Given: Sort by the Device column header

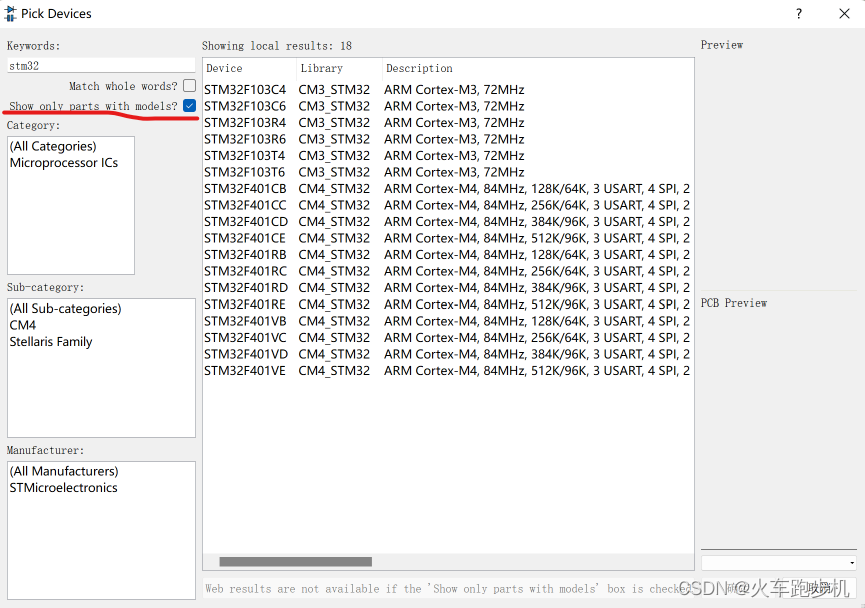Looking at the screenshot, I should pos(249,68).
